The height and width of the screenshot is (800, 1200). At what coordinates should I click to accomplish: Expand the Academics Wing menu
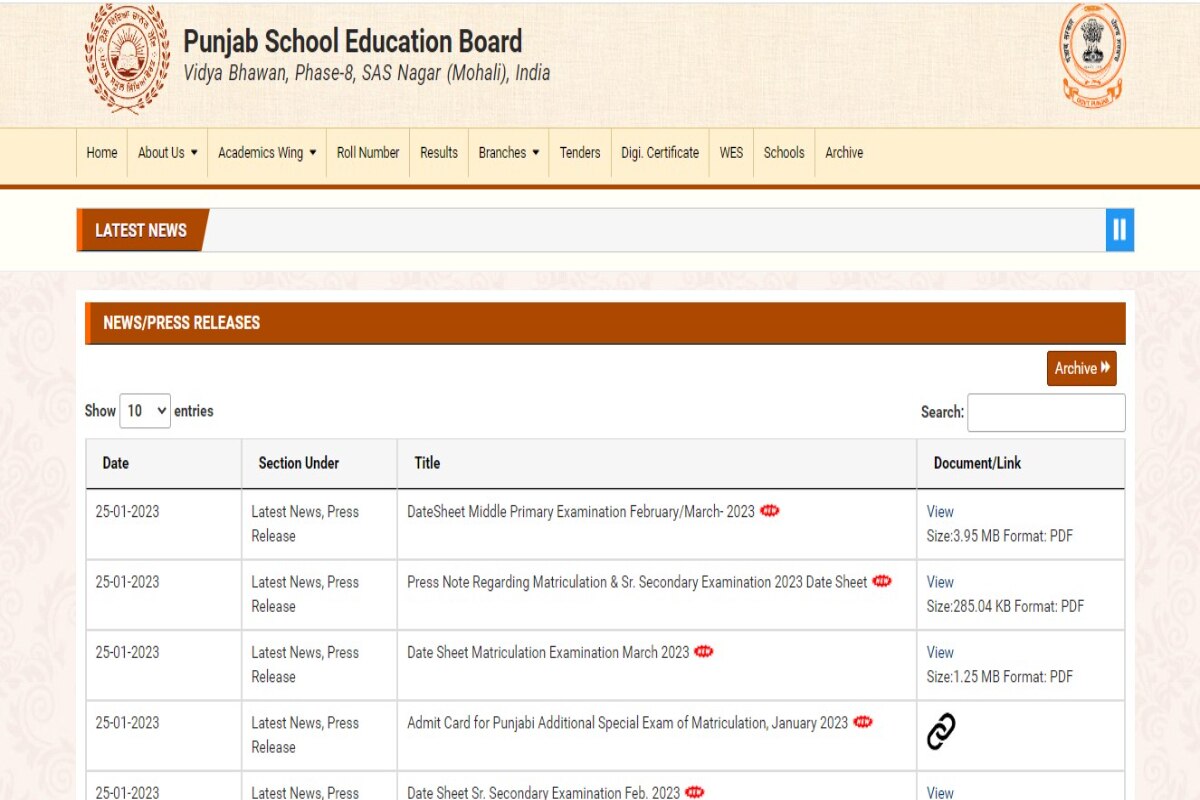[x=266, y=153]
